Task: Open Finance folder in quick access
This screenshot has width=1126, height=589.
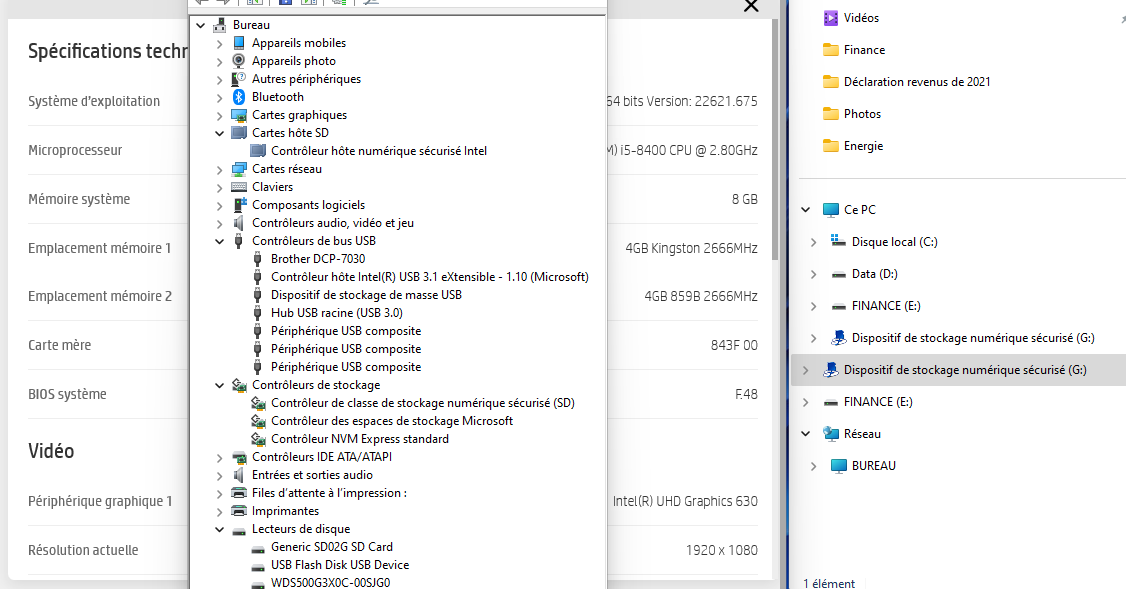Action: pos(864,50)
